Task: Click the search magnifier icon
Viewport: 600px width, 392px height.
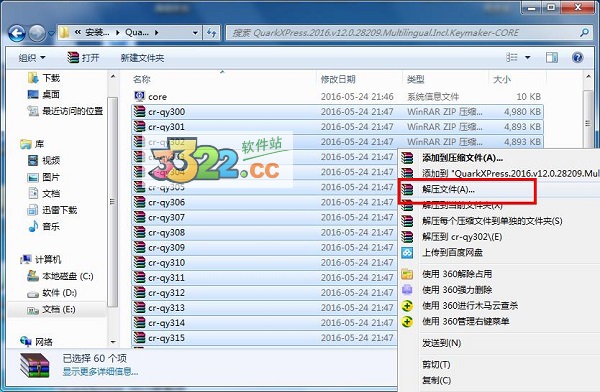Action: click(584, 33)
